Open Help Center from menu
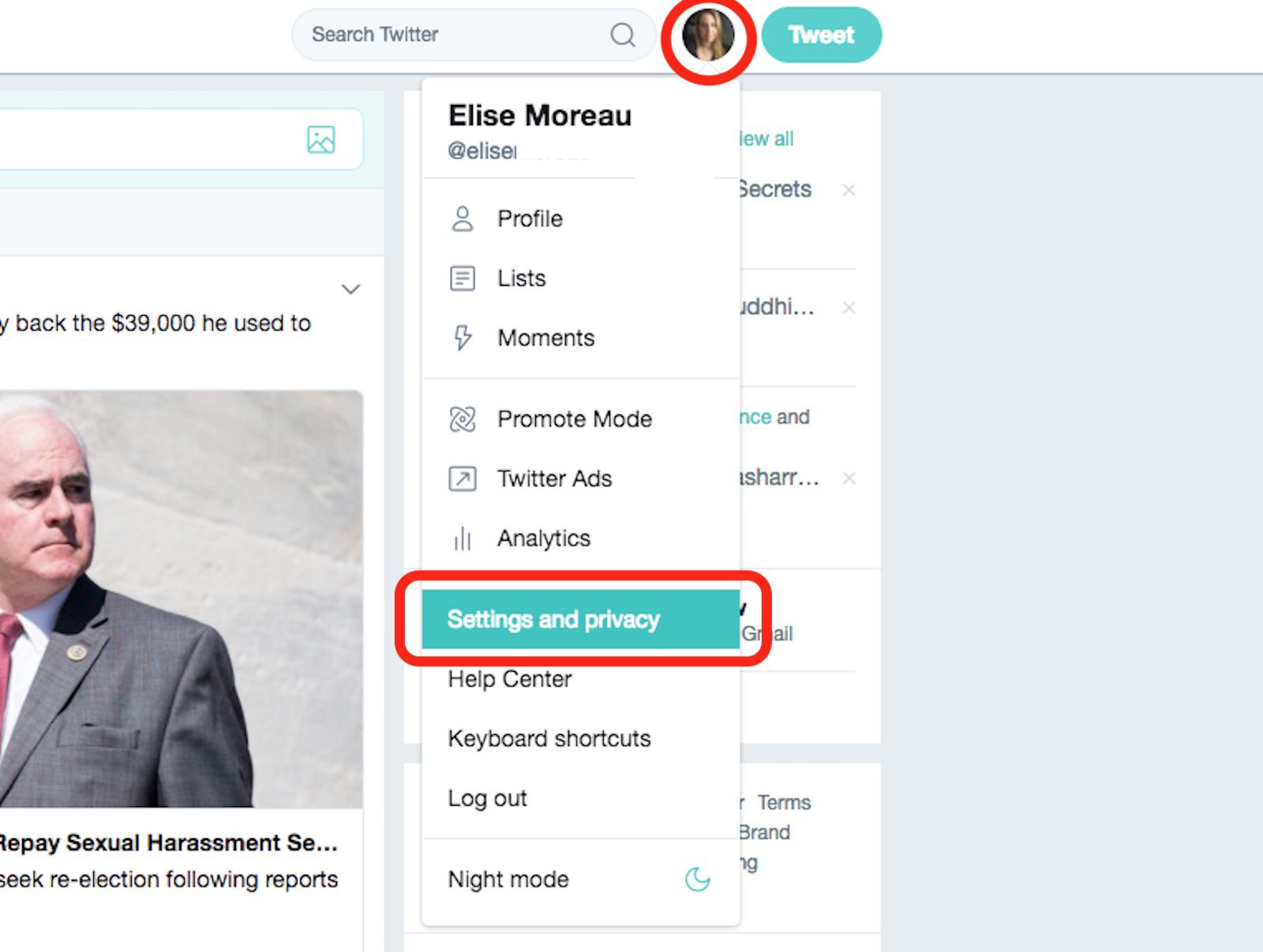1263x952 pixels. [x=510, y=680]
